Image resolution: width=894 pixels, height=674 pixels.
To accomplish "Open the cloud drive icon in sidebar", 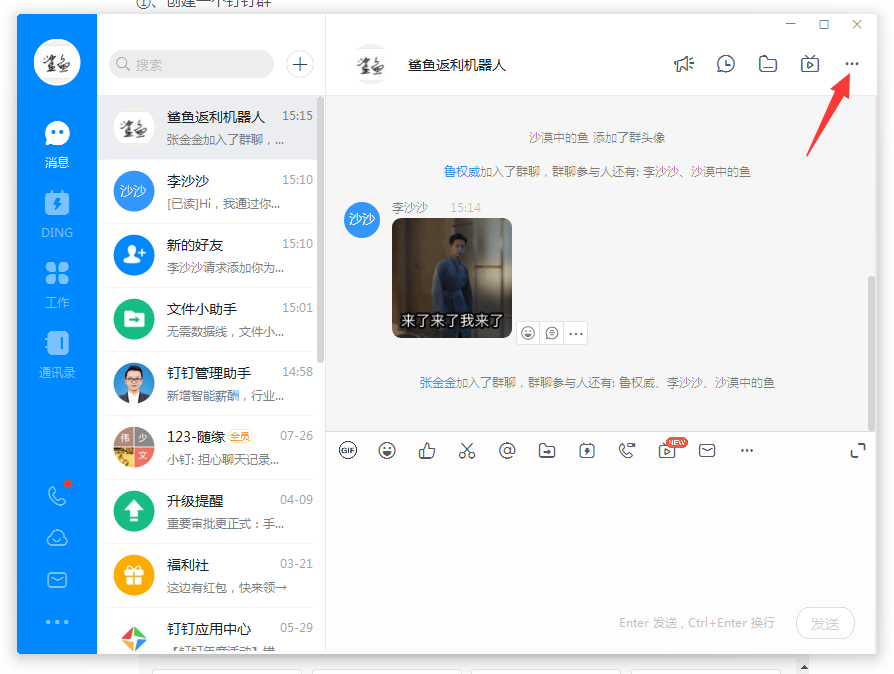I will tap(57, 538).
